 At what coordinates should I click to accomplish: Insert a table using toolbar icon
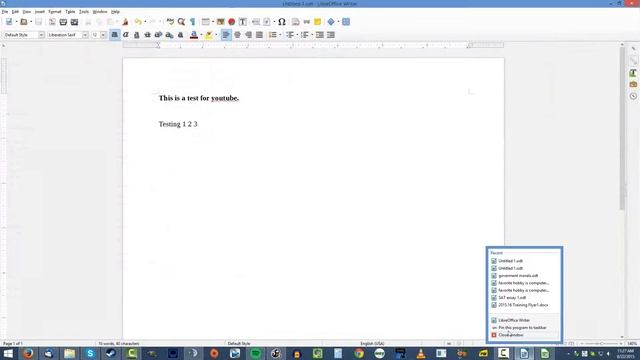(x=206, y=22)
